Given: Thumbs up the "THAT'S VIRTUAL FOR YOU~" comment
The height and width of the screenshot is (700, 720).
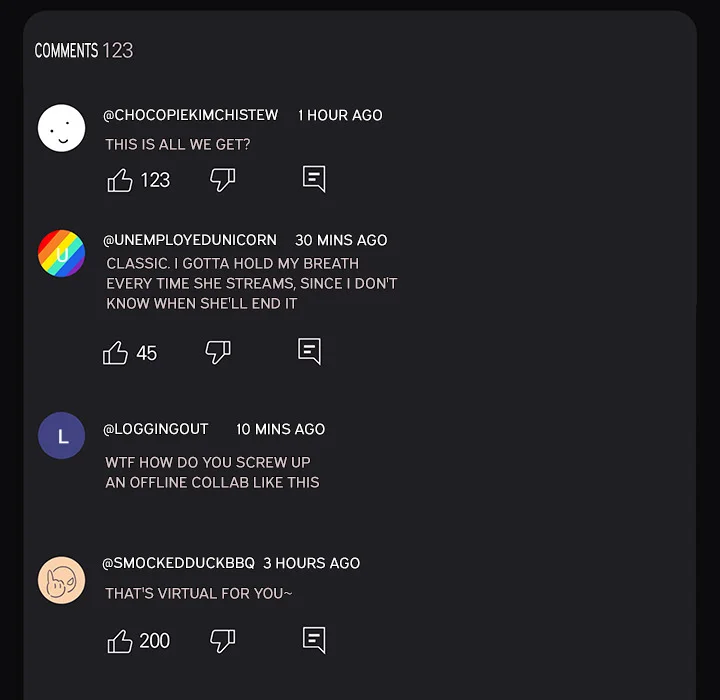Looking at the screenshot, I should pyautogui.click(x=120, y=641).
